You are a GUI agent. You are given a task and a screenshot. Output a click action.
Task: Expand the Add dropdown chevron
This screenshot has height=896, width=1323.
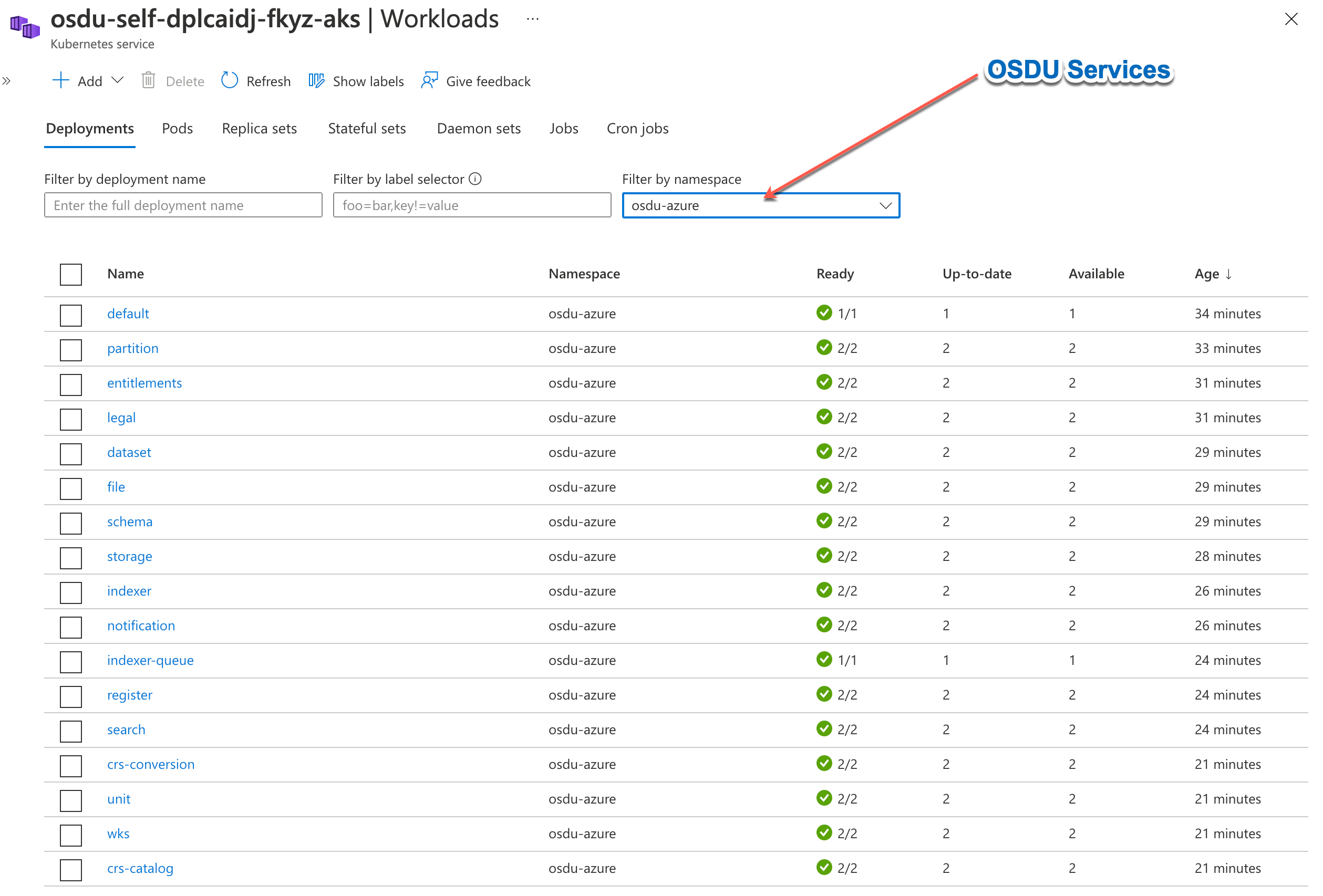[x=118, y=80]
